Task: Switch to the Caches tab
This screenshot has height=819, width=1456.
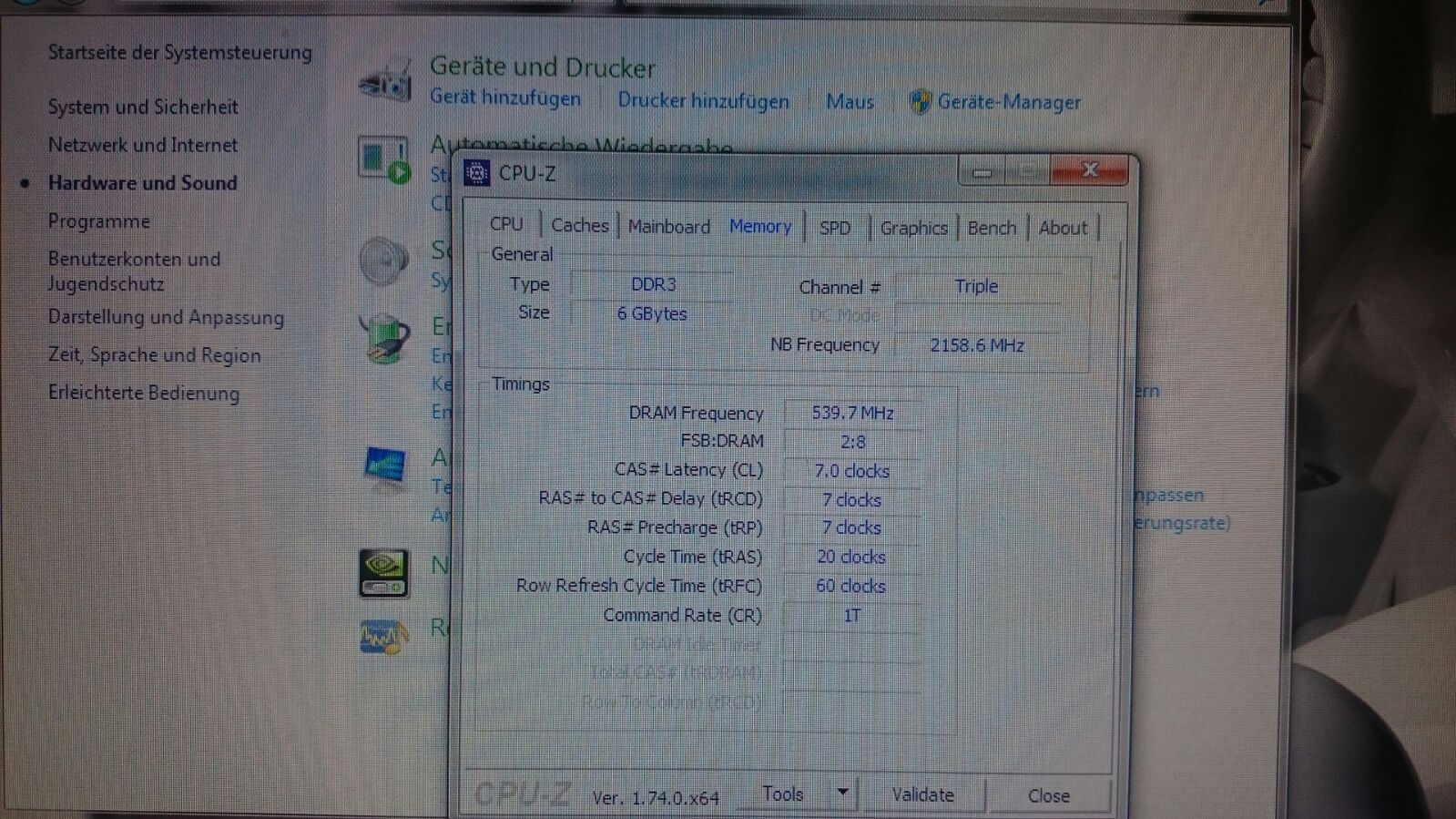Action: click(579, 225)
